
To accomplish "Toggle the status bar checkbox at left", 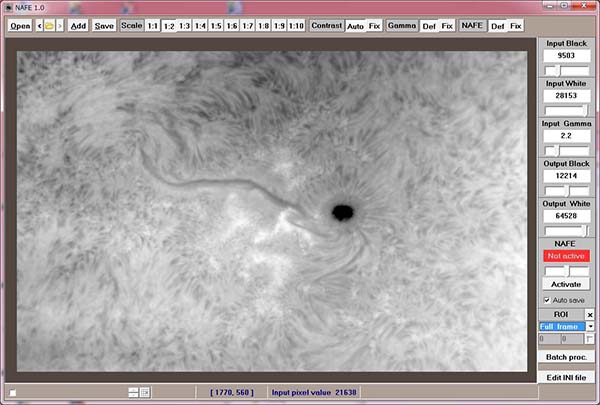I will point(13,393).
